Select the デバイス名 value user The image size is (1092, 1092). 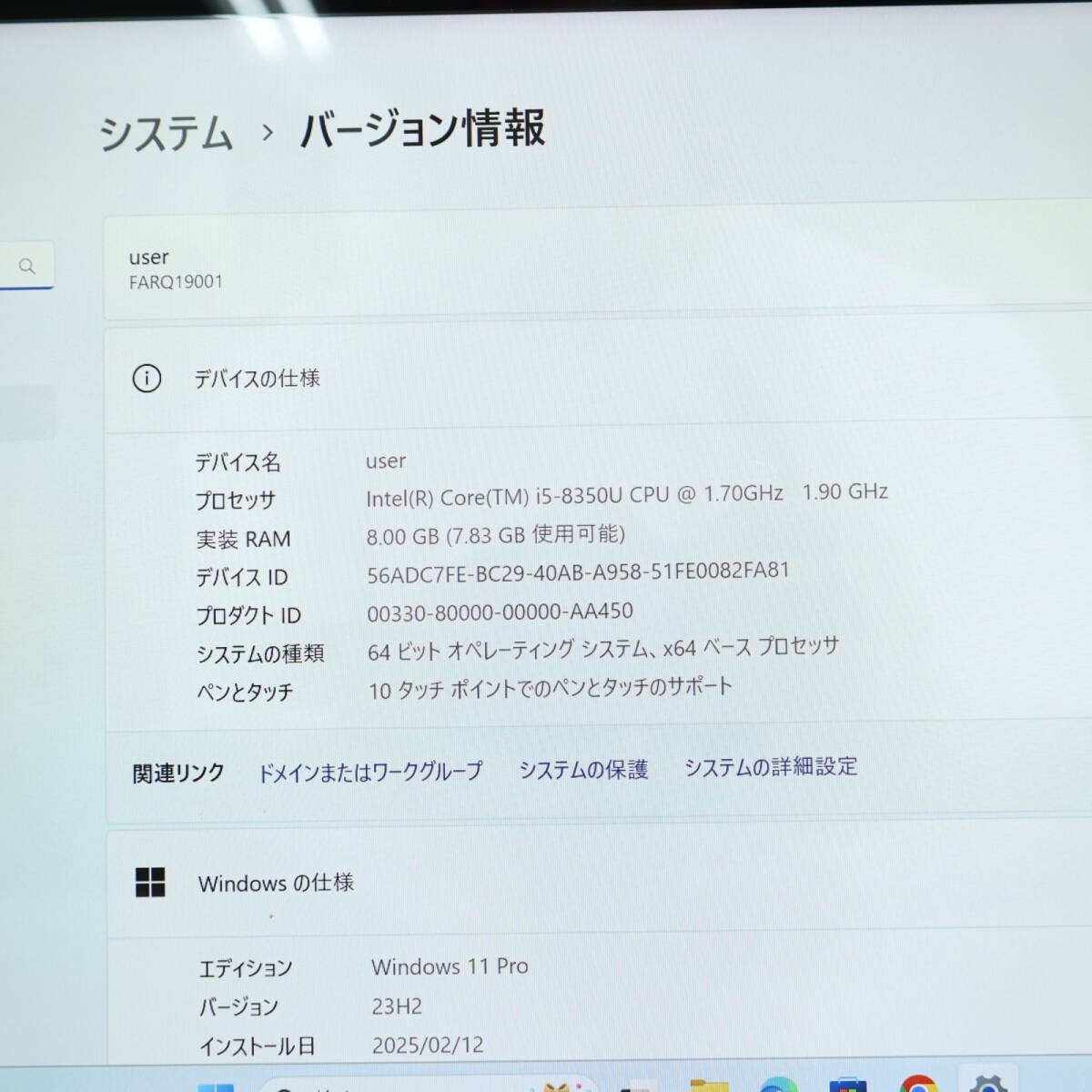coord(386,461)
